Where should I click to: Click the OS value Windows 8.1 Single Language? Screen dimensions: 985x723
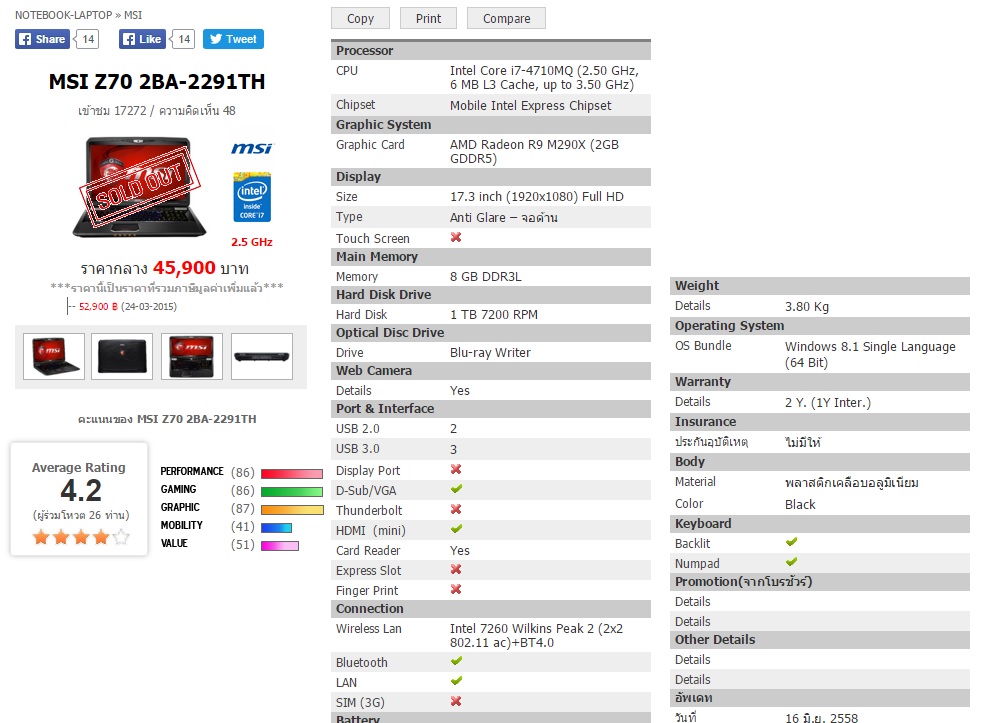tap(870, 355)
